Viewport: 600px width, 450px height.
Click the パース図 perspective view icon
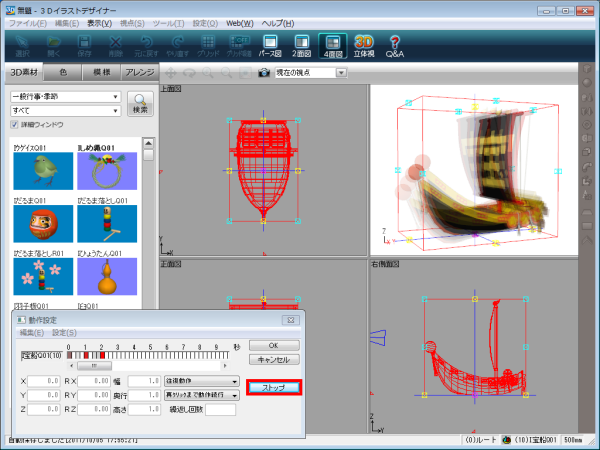(x=268, y=45)
